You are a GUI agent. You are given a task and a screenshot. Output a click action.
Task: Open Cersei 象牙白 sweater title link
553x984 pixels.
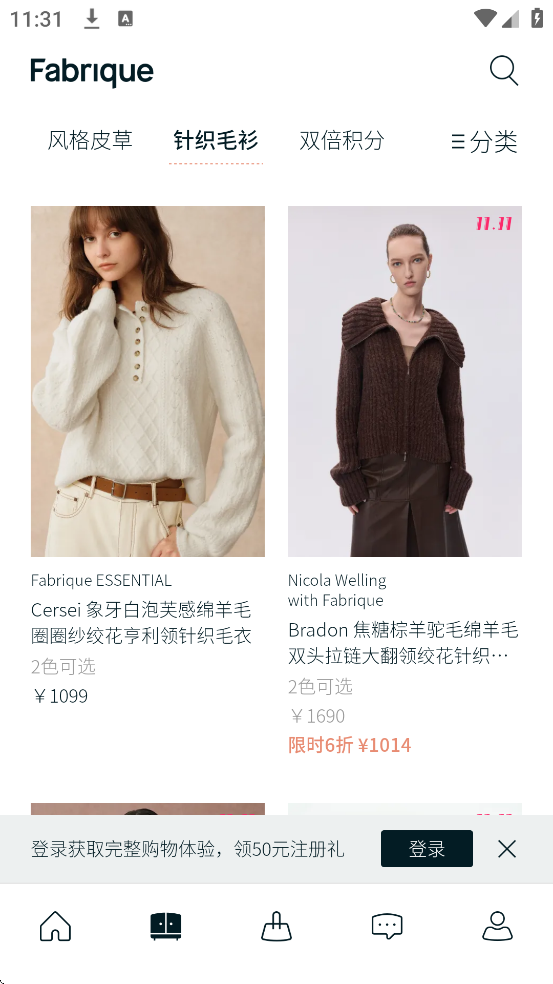pyautogui.click(x=141, y=623)
